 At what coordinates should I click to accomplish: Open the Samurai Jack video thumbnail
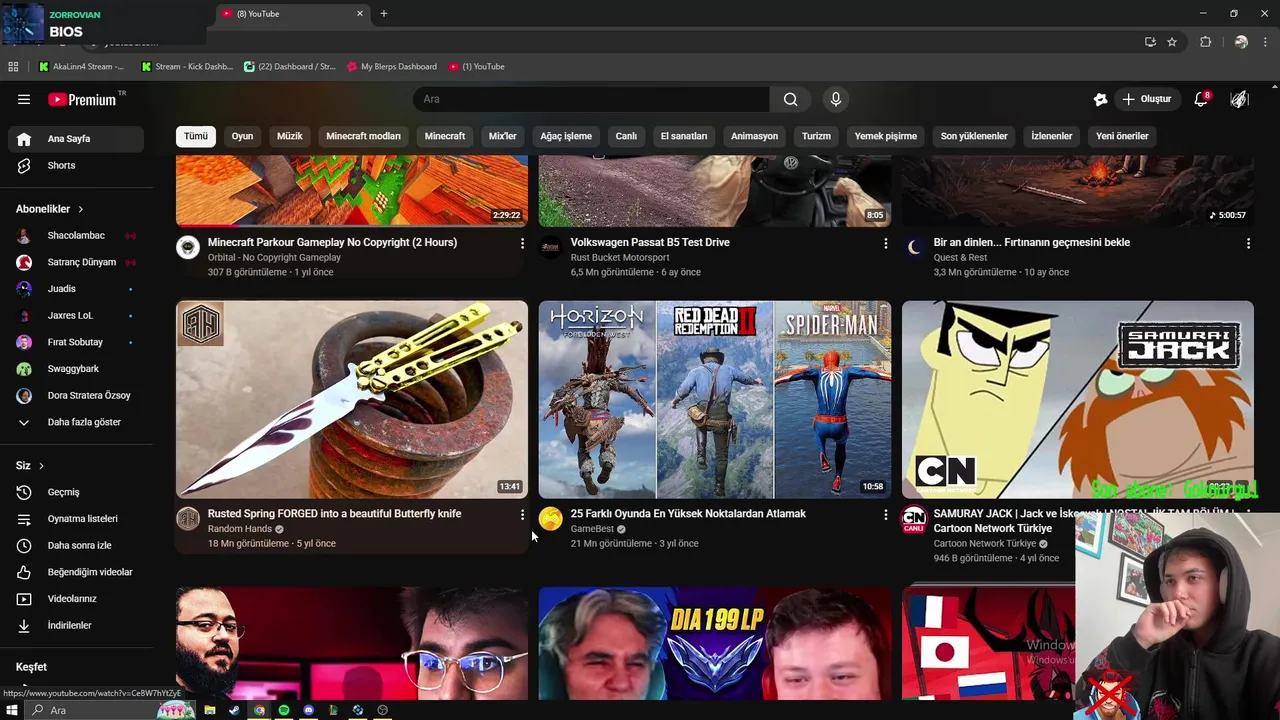tap(1077, 399)
